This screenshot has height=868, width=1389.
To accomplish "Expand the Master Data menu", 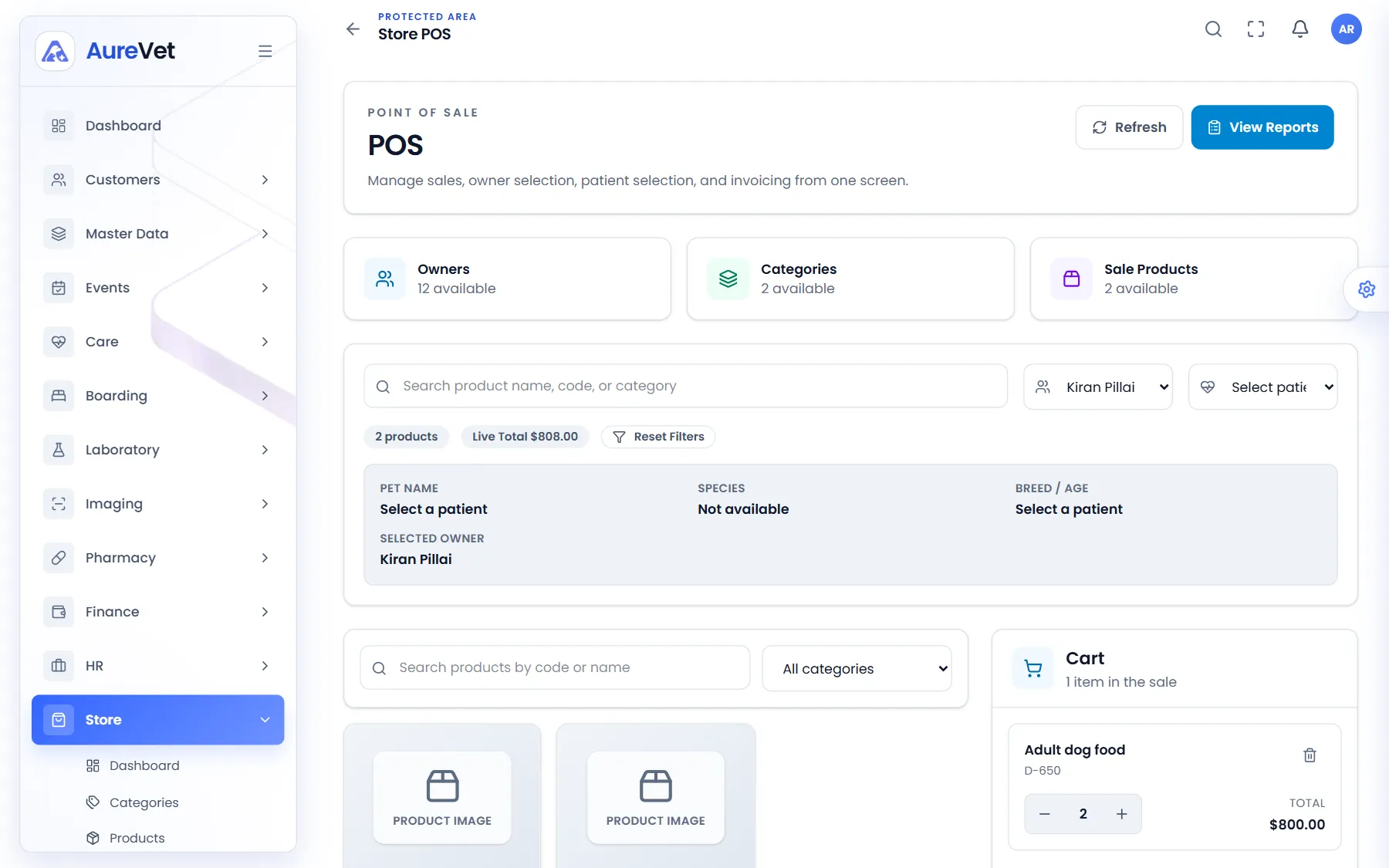I will 158,234.
